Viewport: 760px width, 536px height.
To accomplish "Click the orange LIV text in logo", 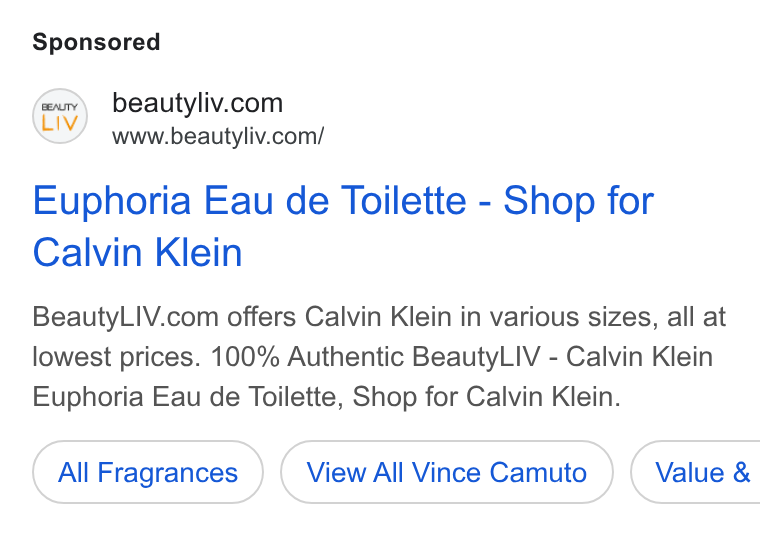I will 60,123.
